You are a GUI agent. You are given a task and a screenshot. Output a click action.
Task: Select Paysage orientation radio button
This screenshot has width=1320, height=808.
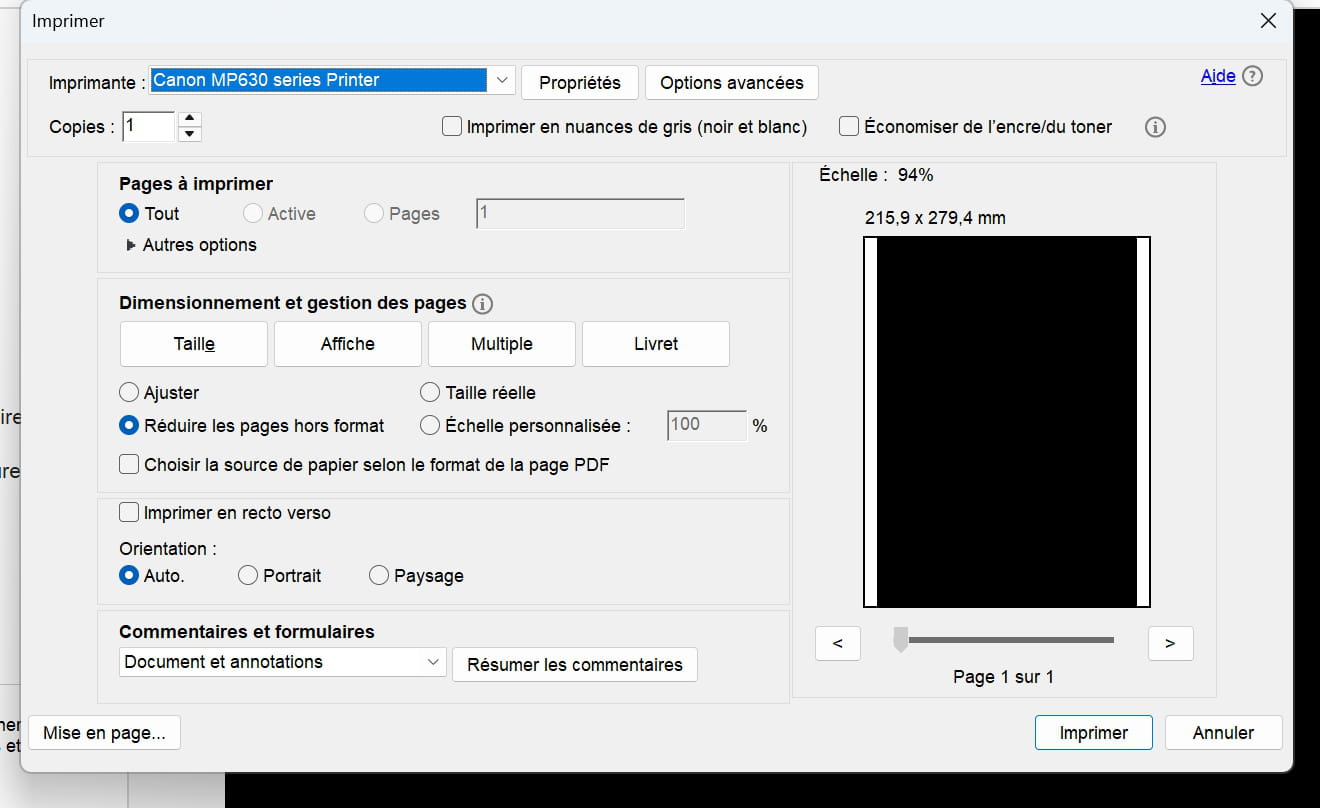click(379, 576)
